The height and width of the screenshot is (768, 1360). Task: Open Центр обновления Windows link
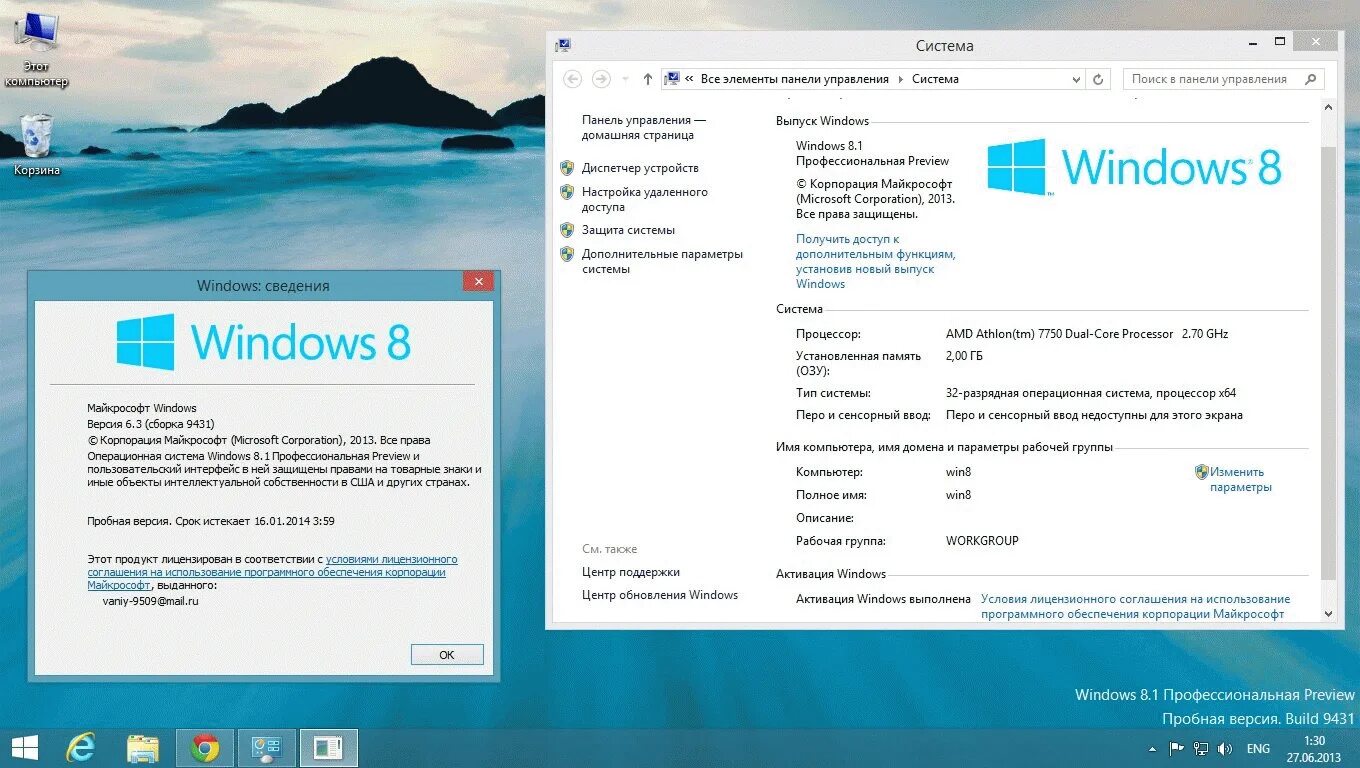pyautogui.click(x=660, y=595)
